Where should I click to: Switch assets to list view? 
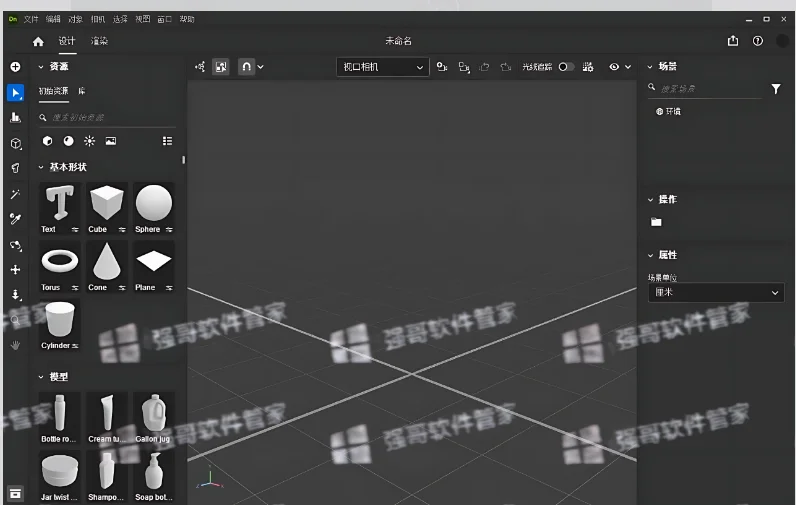click(x=167, y=141)
